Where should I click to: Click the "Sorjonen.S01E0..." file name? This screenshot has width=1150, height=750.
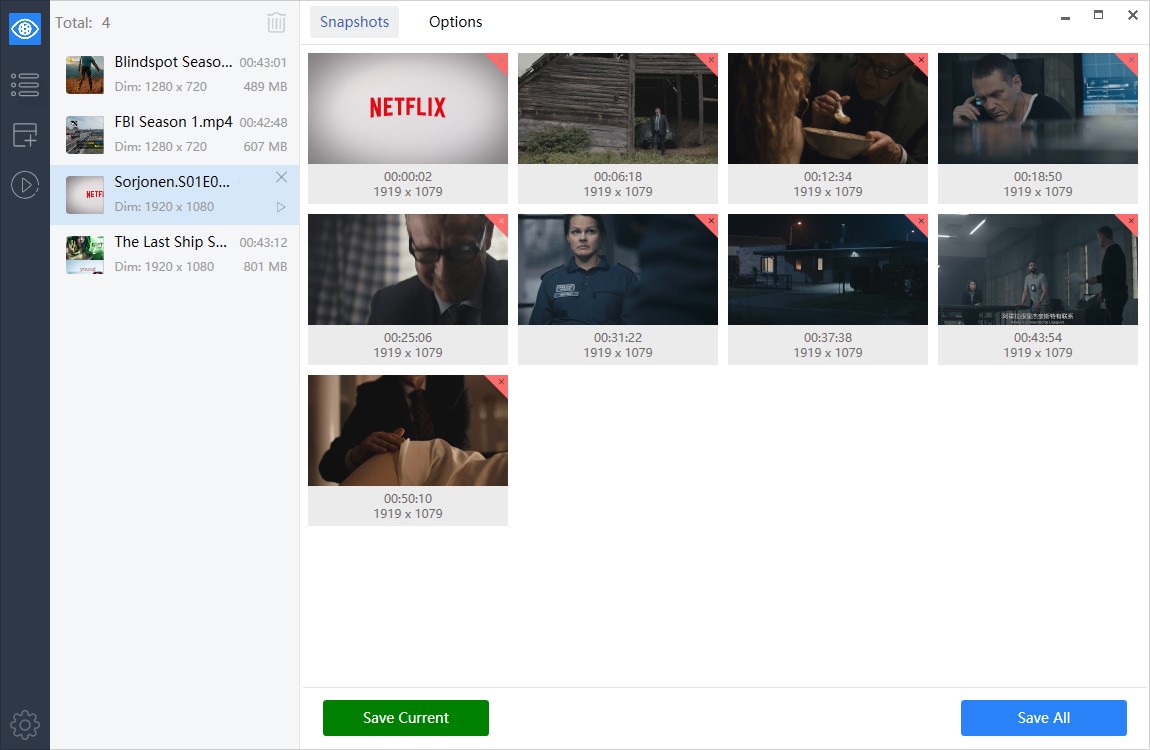coord(172,183)
